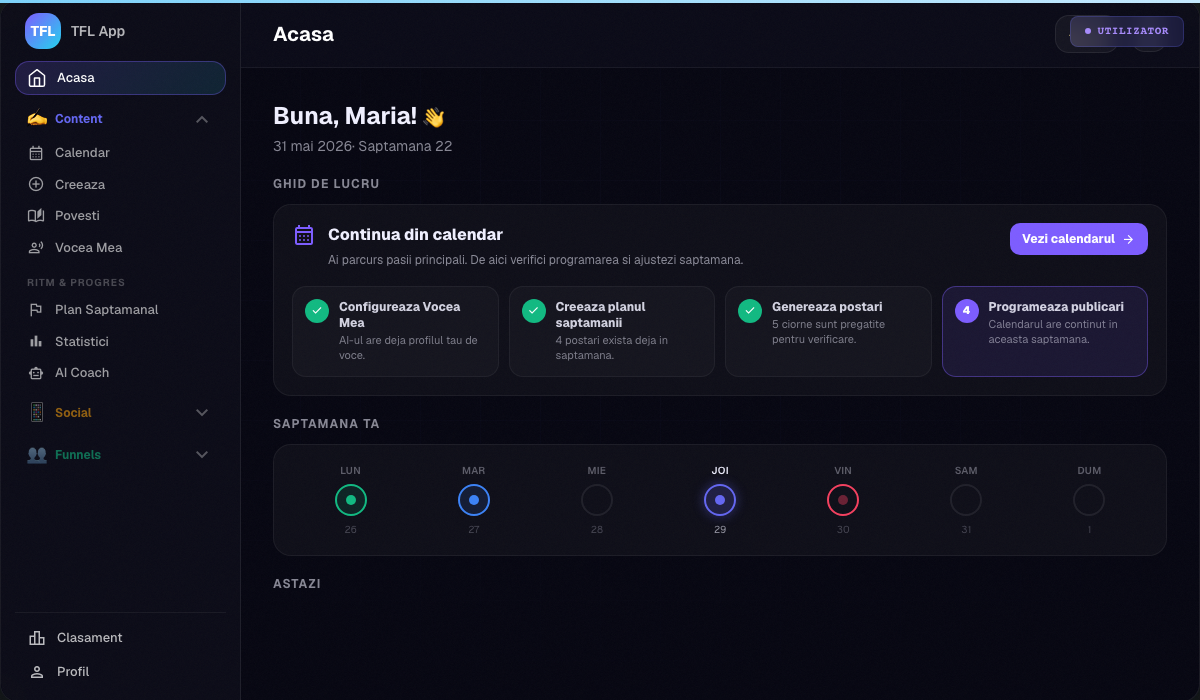The image size is (1200, 700).
Task: Click the calendar icon beside Continua din calendar
Action: [304, 235]
